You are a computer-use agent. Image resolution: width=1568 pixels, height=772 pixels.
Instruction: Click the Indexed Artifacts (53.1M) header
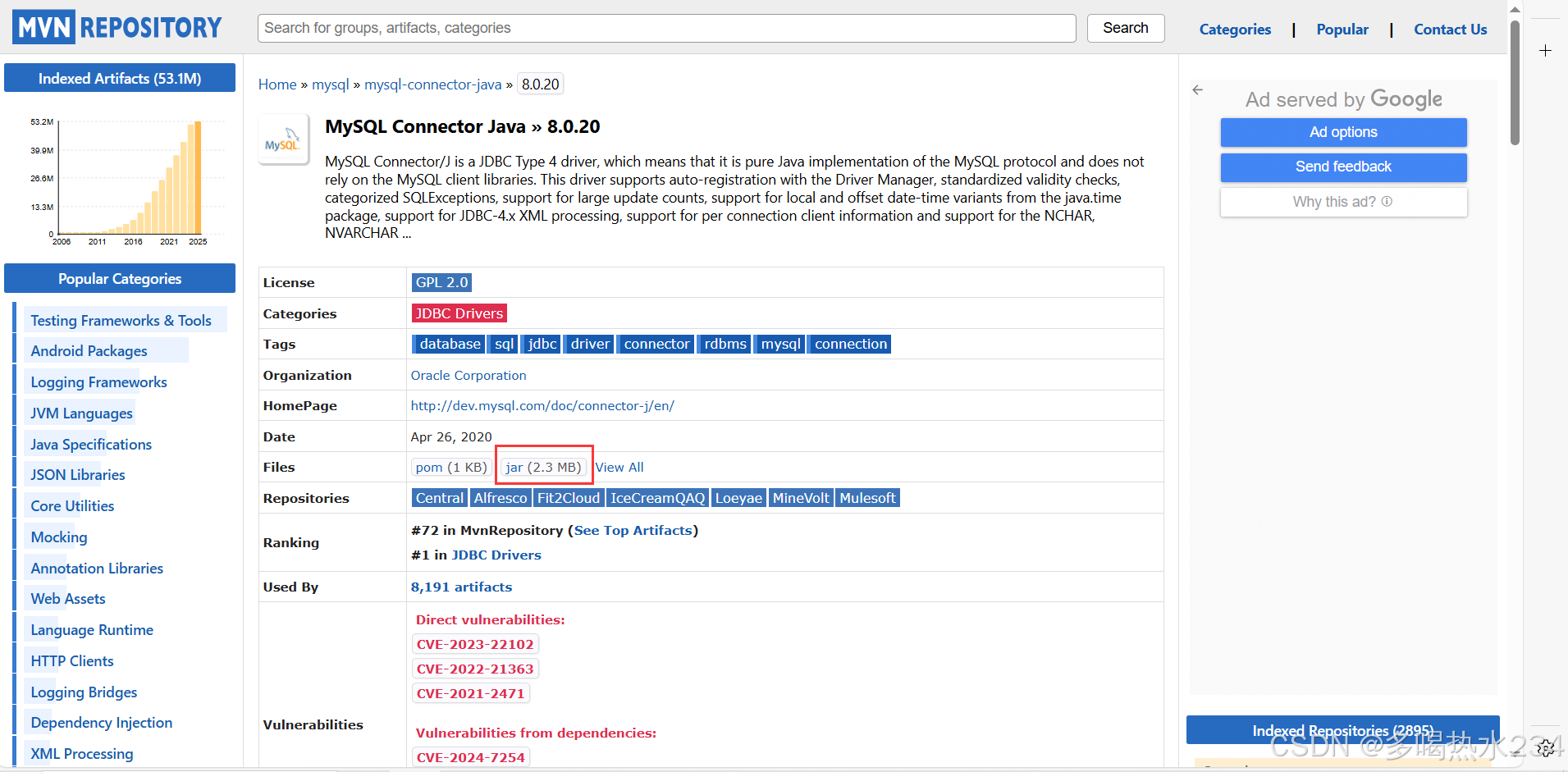click(x=120, y=78)
